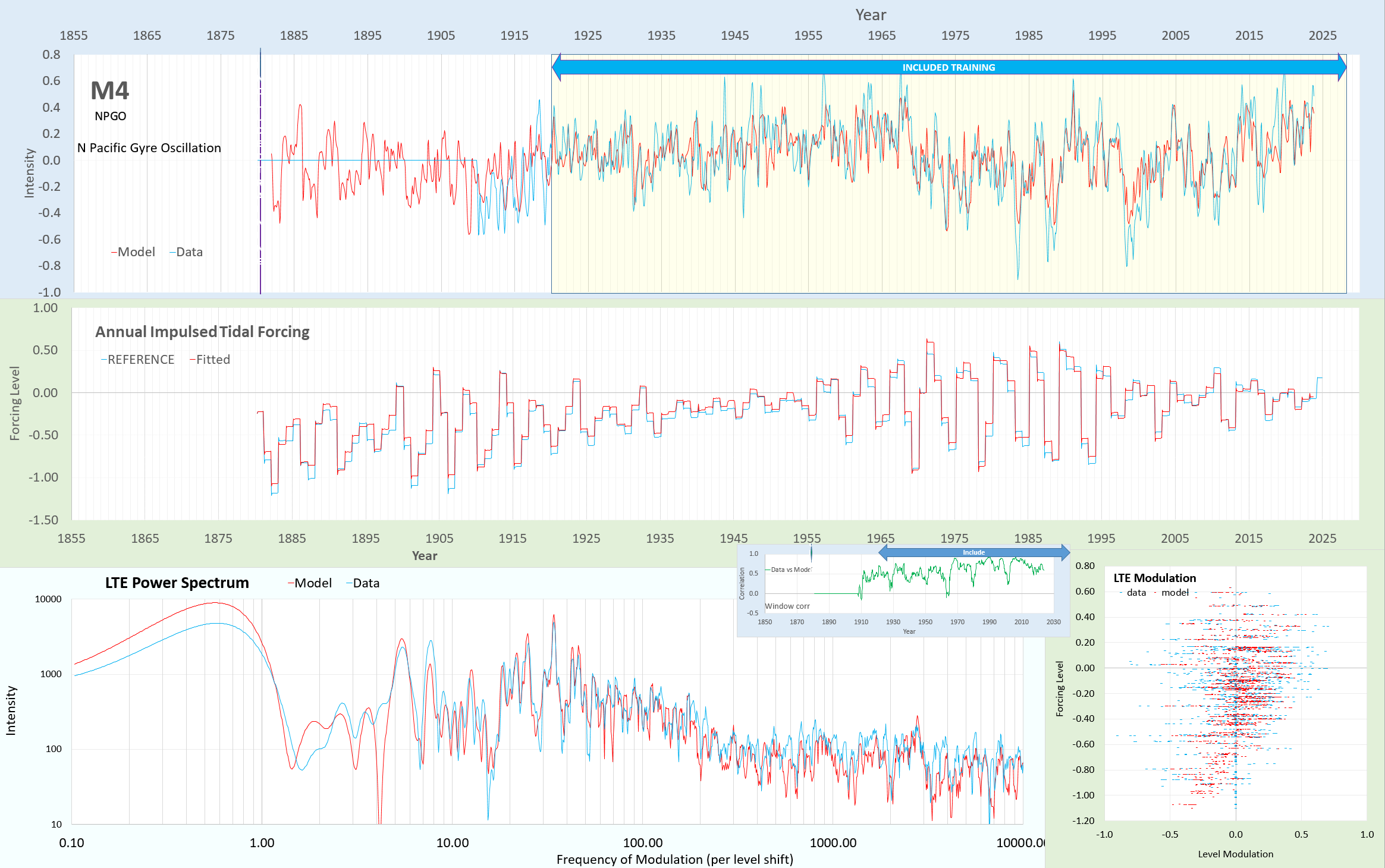
Task: Click the Data vs Model legend entry
Action: point(790,570)
